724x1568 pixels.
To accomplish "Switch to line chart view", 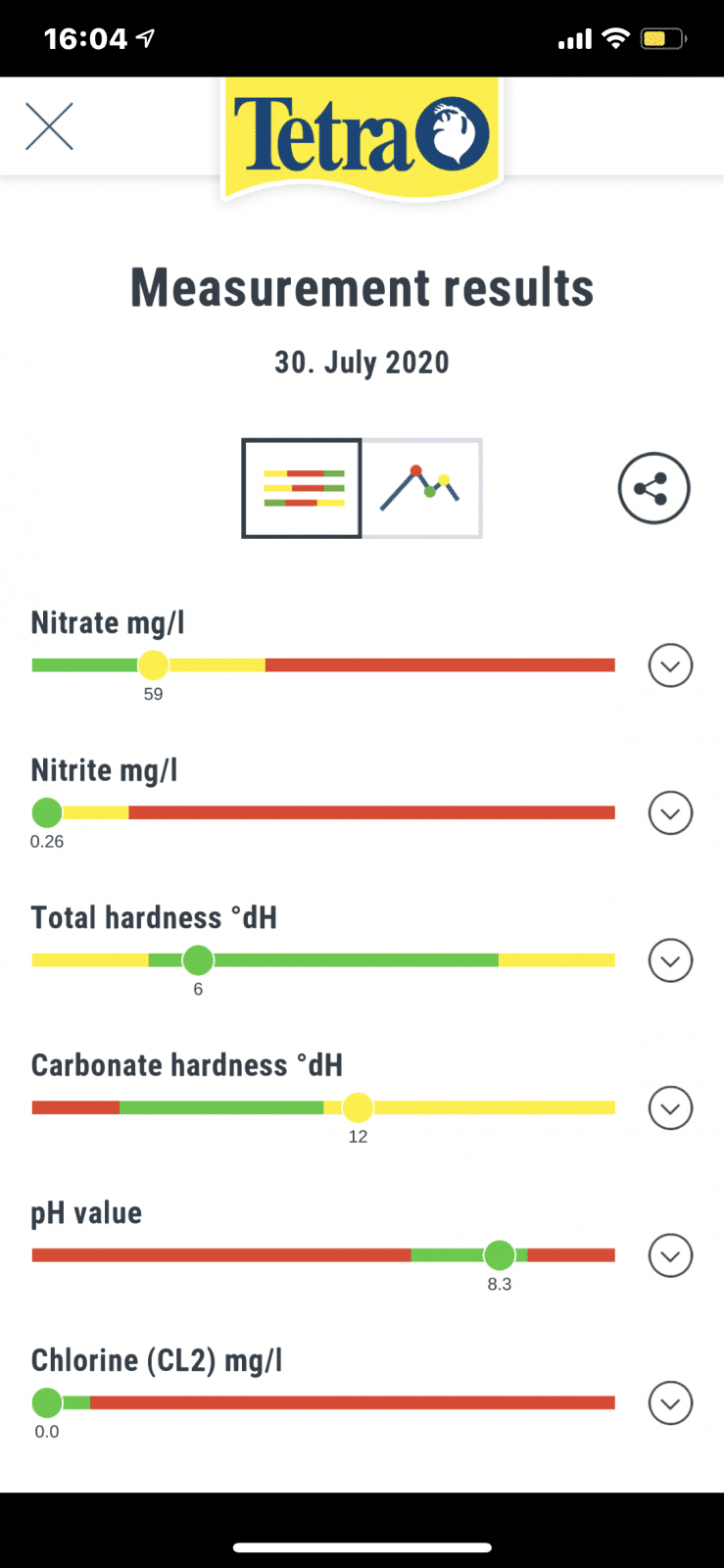I will (422, 488).
